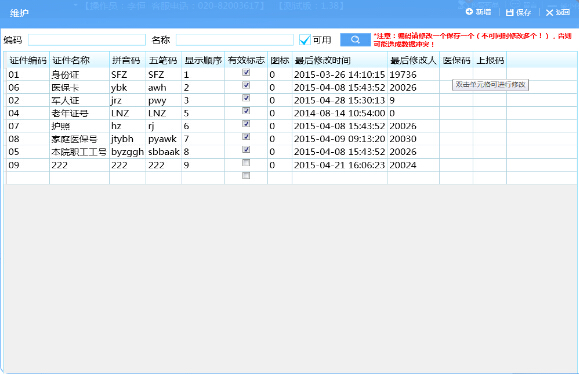Click modifier cell 20024
Viewport: 579px width, 375px height.
tap(413, 165)
